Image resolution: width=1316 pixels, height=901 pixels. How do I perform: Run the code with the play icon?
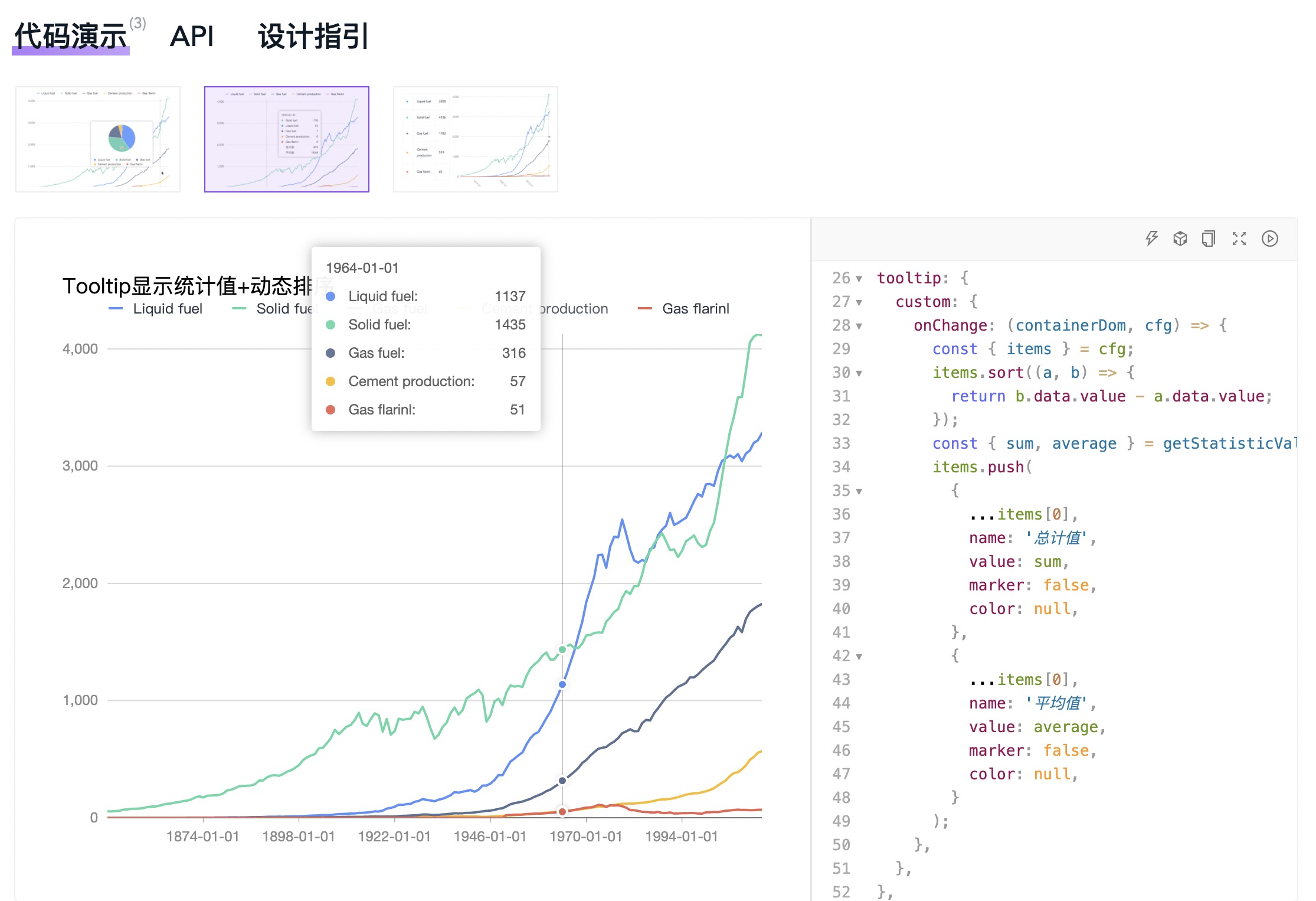(x=1270, y=239)
